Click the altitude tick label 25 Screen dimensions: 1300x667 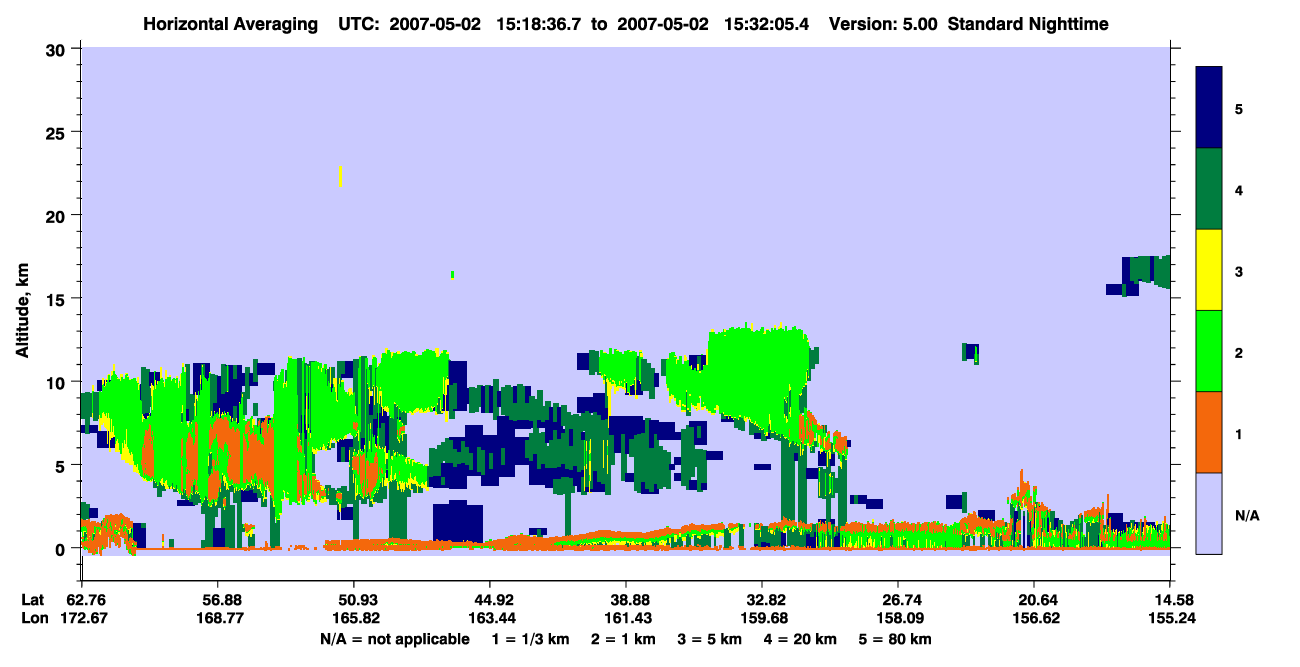[x=58, y=132]
